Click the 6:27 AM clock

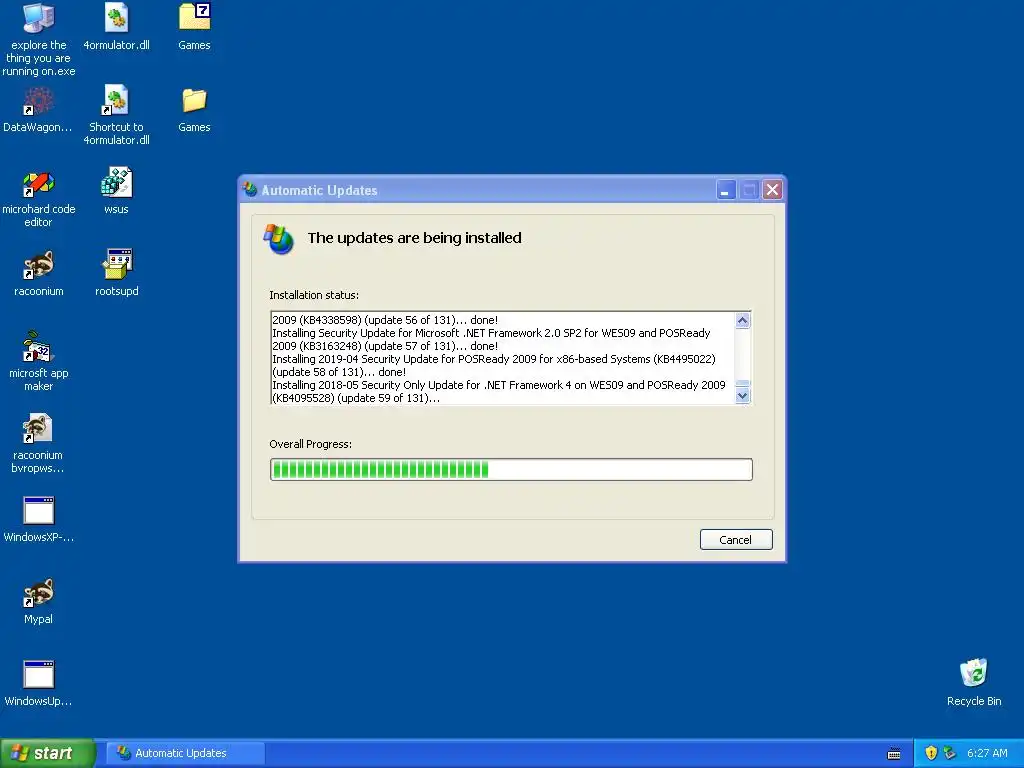pyautogui.click(x=987, y=753)
